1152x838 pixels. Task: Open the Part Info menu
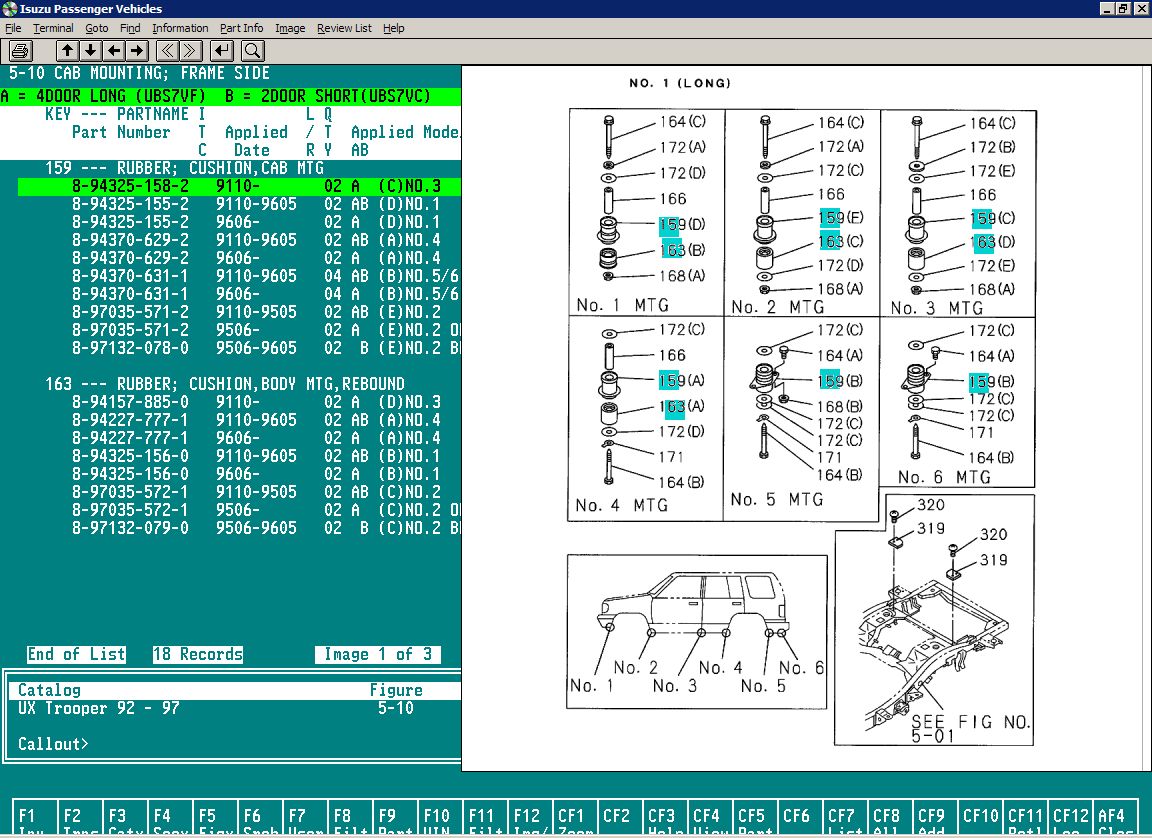241,28
